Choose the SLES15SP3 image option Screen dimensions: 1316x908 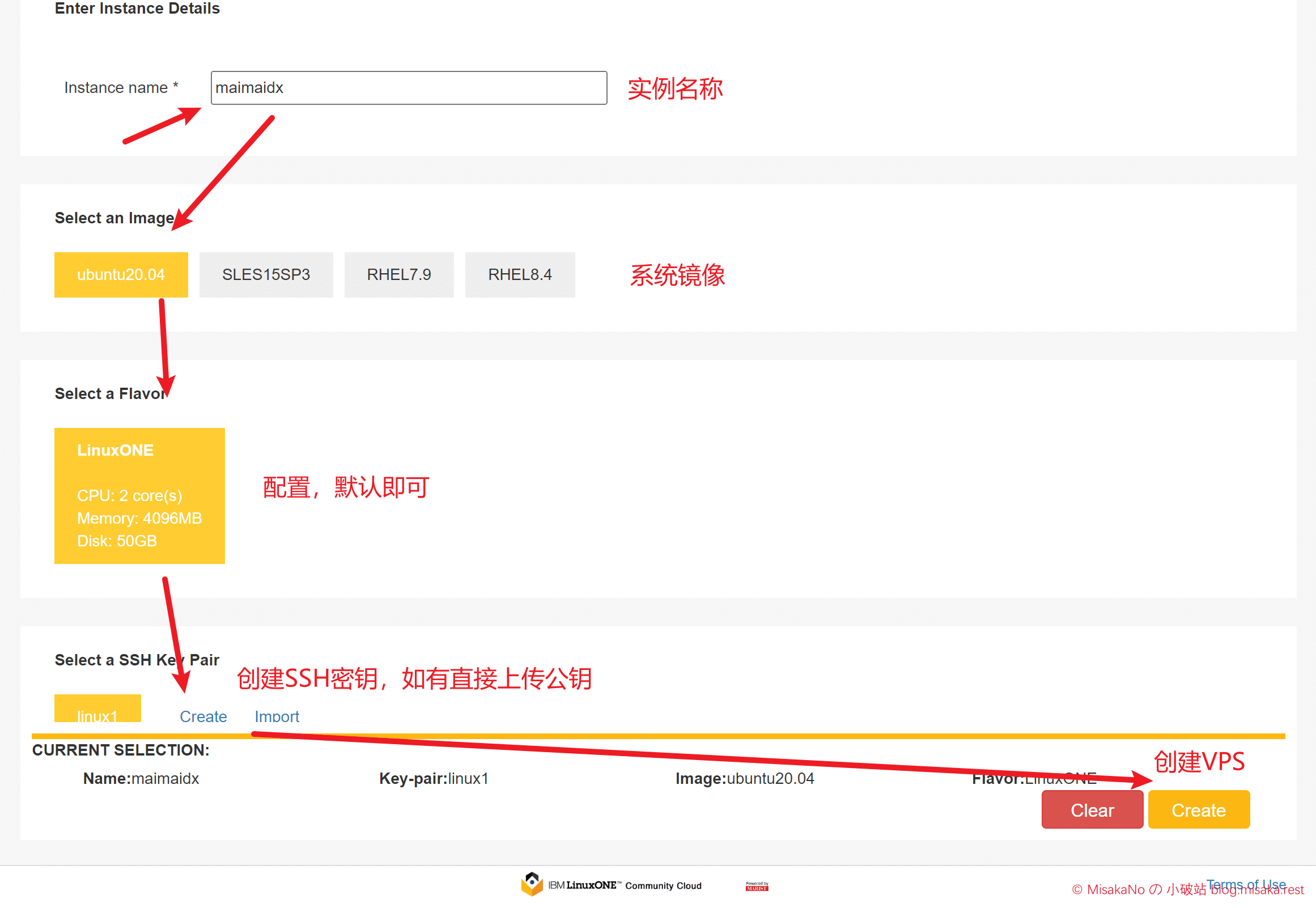pos(266,275)
